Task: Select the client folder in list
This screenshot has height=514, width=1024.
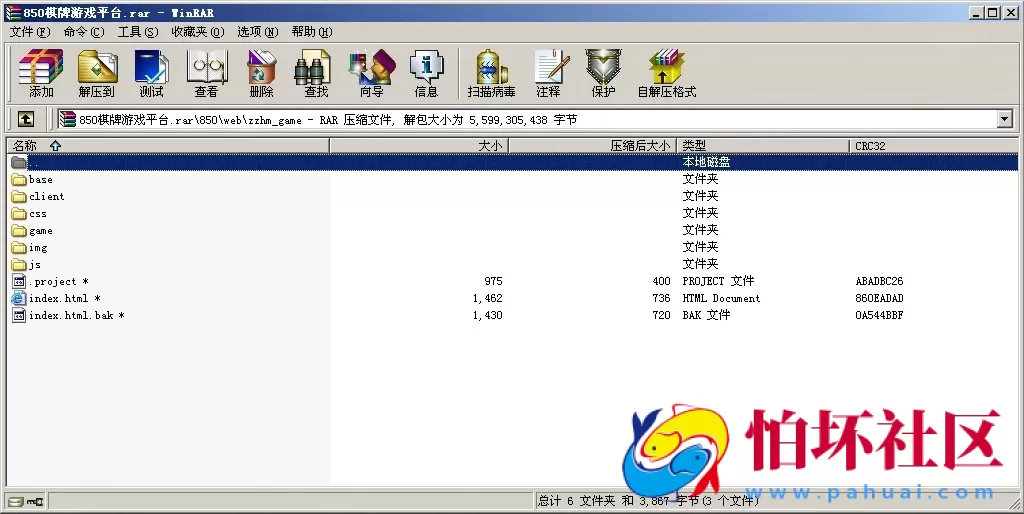Action: [46, 197]
